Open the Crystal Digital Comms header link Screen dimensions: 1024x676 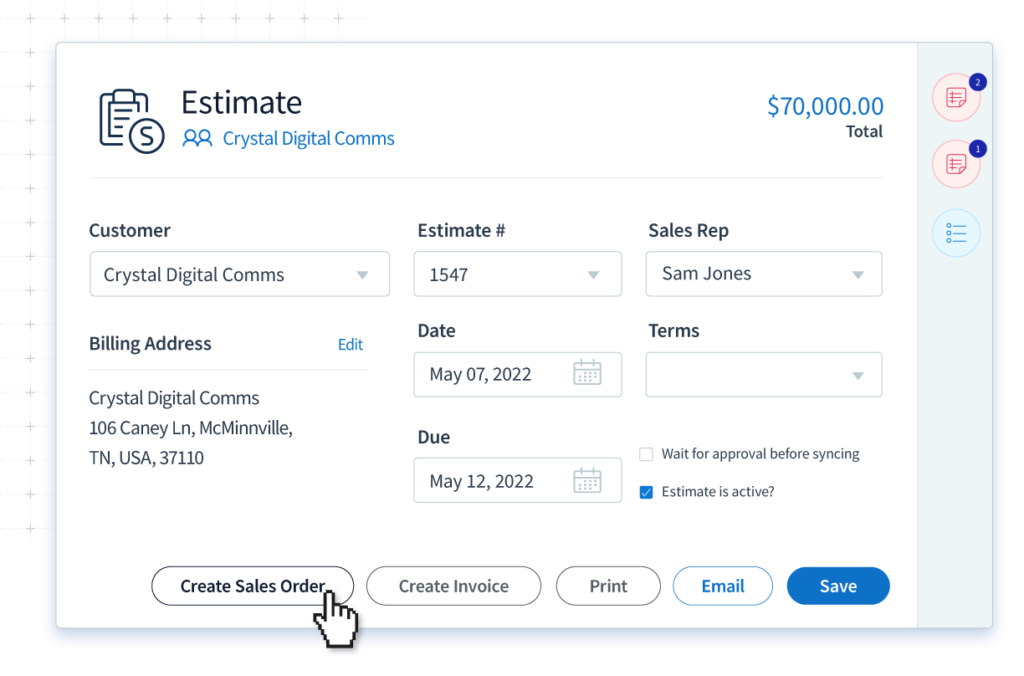(x=308, y=139)
